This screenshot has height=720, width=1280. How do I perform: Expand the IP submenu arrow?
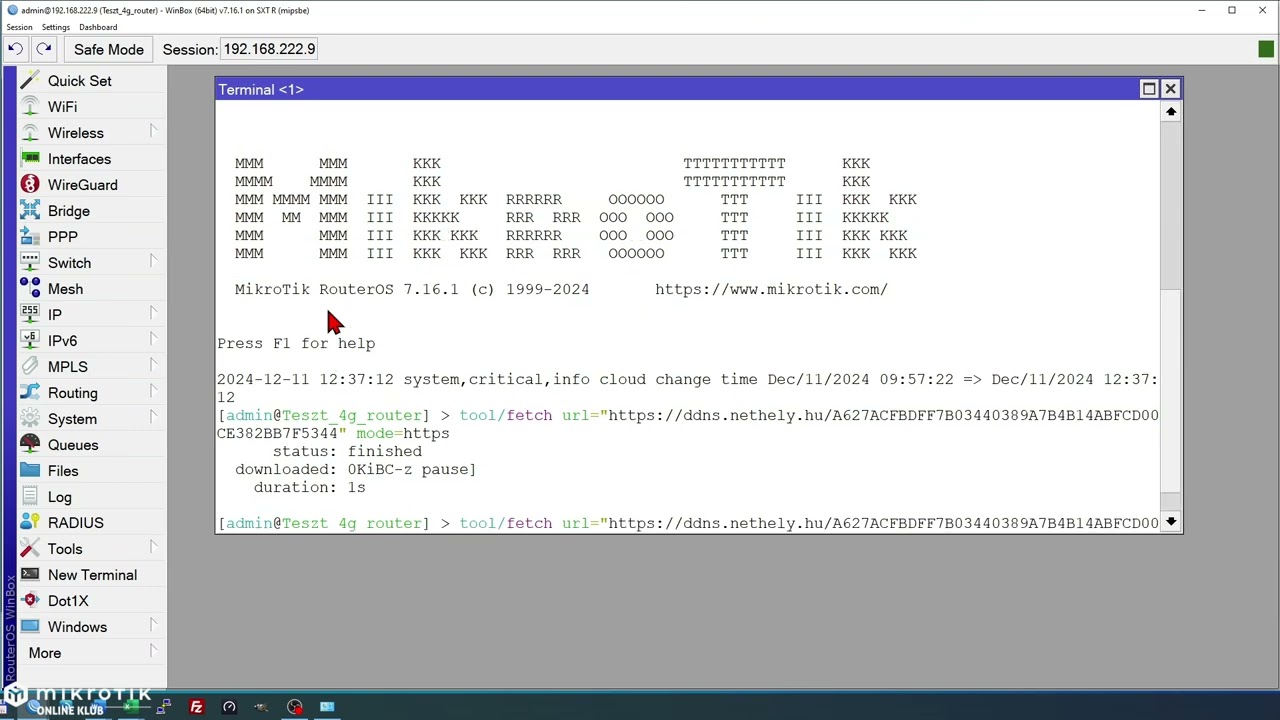153,314
